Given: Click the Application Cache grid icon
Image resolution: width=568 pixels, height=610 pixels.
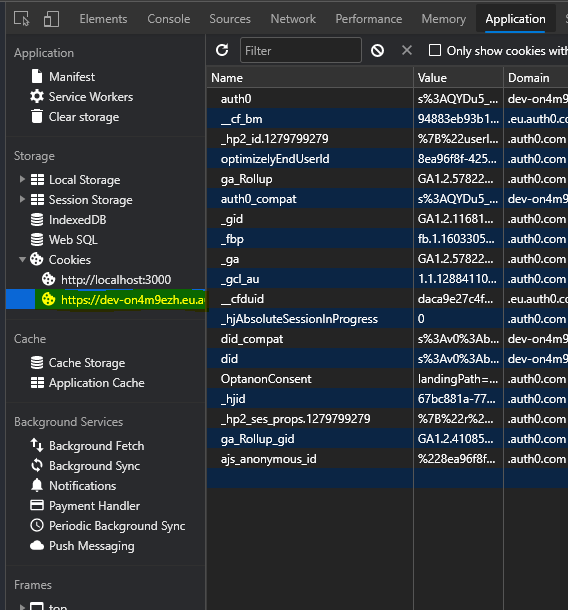Looking at the screenshot, I should click(x=37, y=383).
